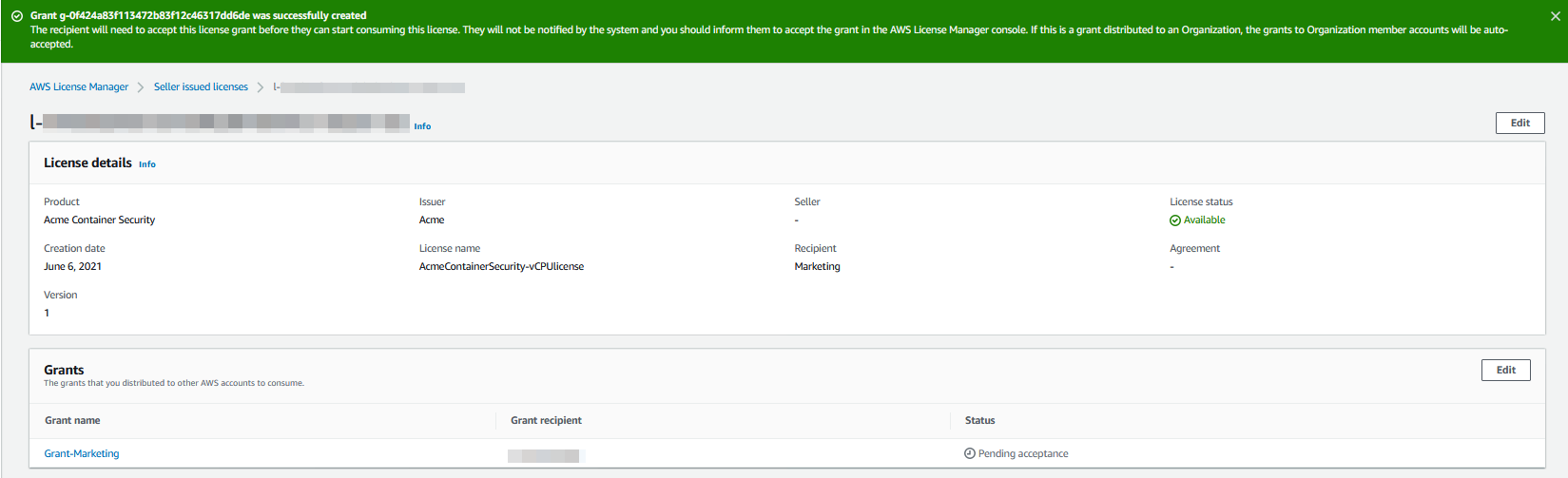1568x478 pixels.
Task: Click the Grants section heading
Action: click(64, 370)
